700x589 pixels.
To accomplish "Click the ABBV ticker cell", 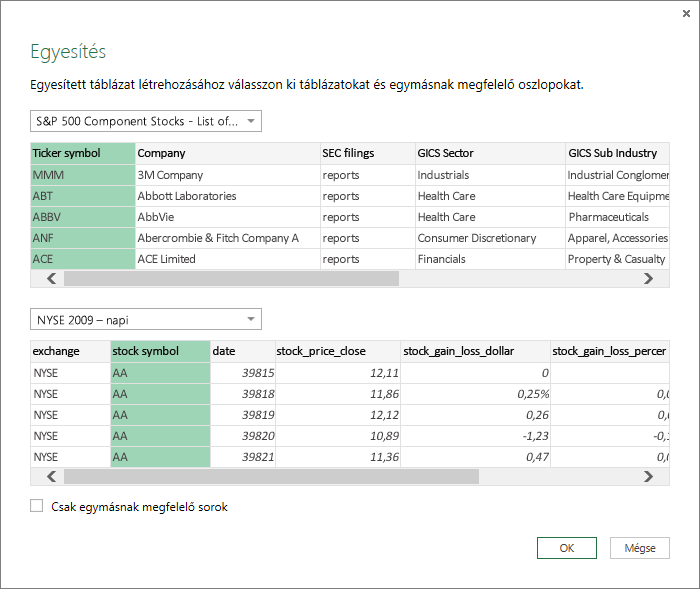I will (x=83, y=217).
